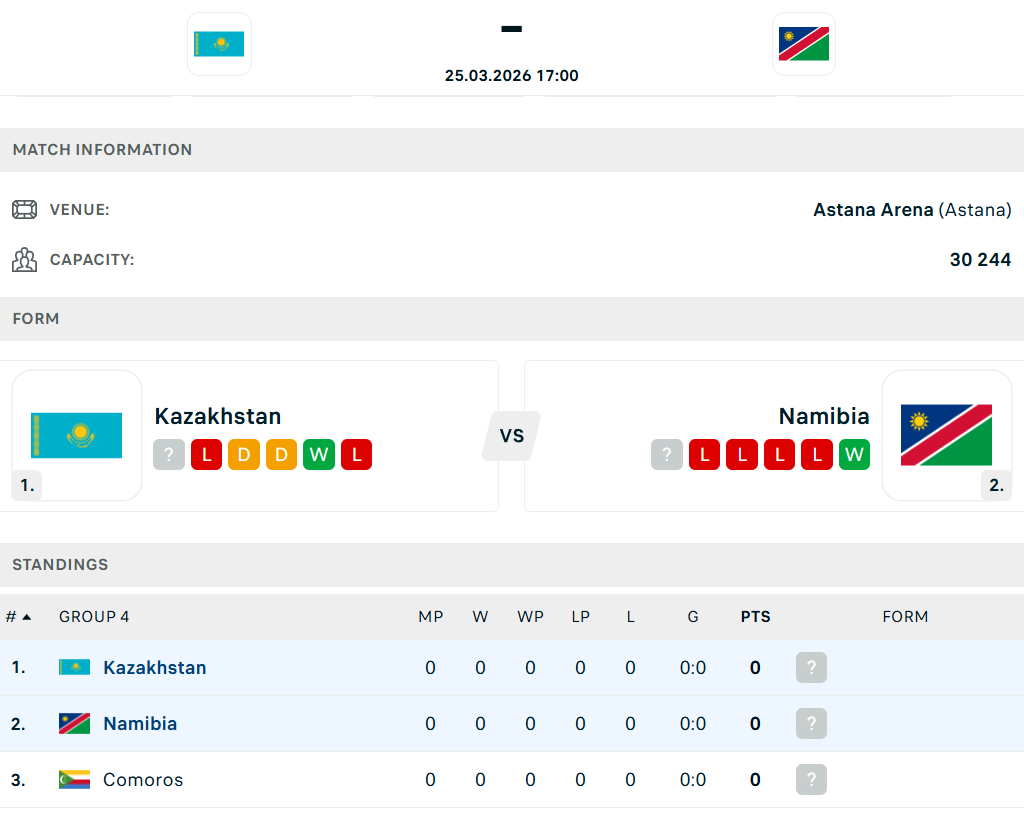The image size is (1024, 817).
Task: Click the Astana Arena venue name
Action: [873, 210]
